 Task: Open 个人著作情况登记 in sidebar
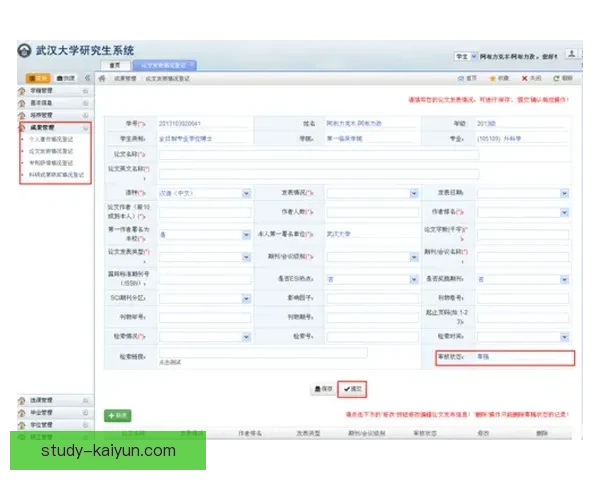51,139
